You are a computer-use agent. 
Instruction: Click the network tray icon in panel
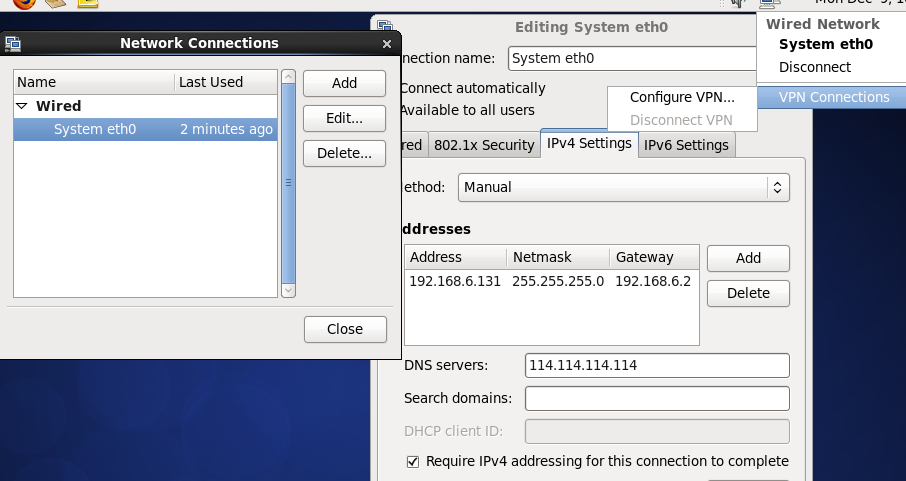click(x=770, y=3)
